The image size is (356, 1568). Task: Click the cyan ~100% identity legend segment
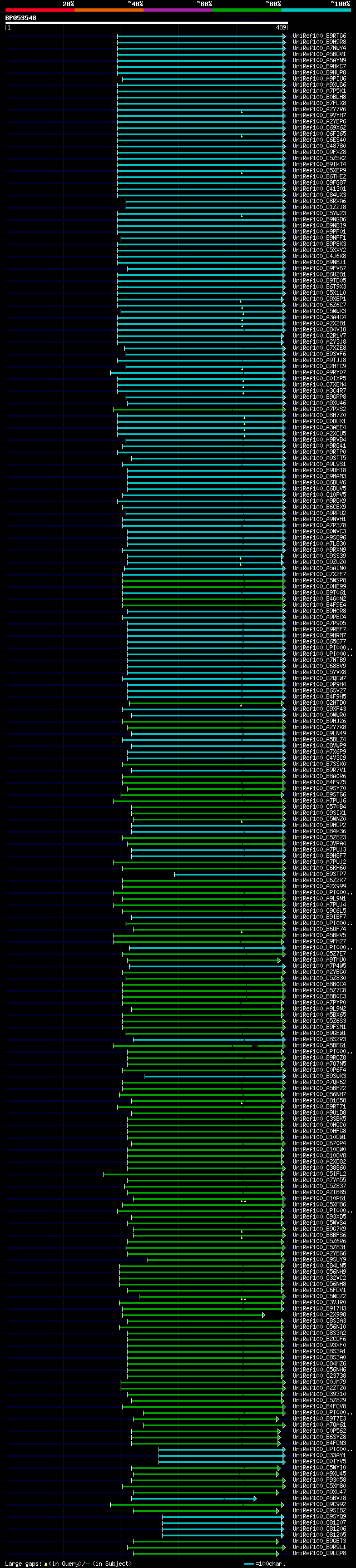click(x=317, y=10)
